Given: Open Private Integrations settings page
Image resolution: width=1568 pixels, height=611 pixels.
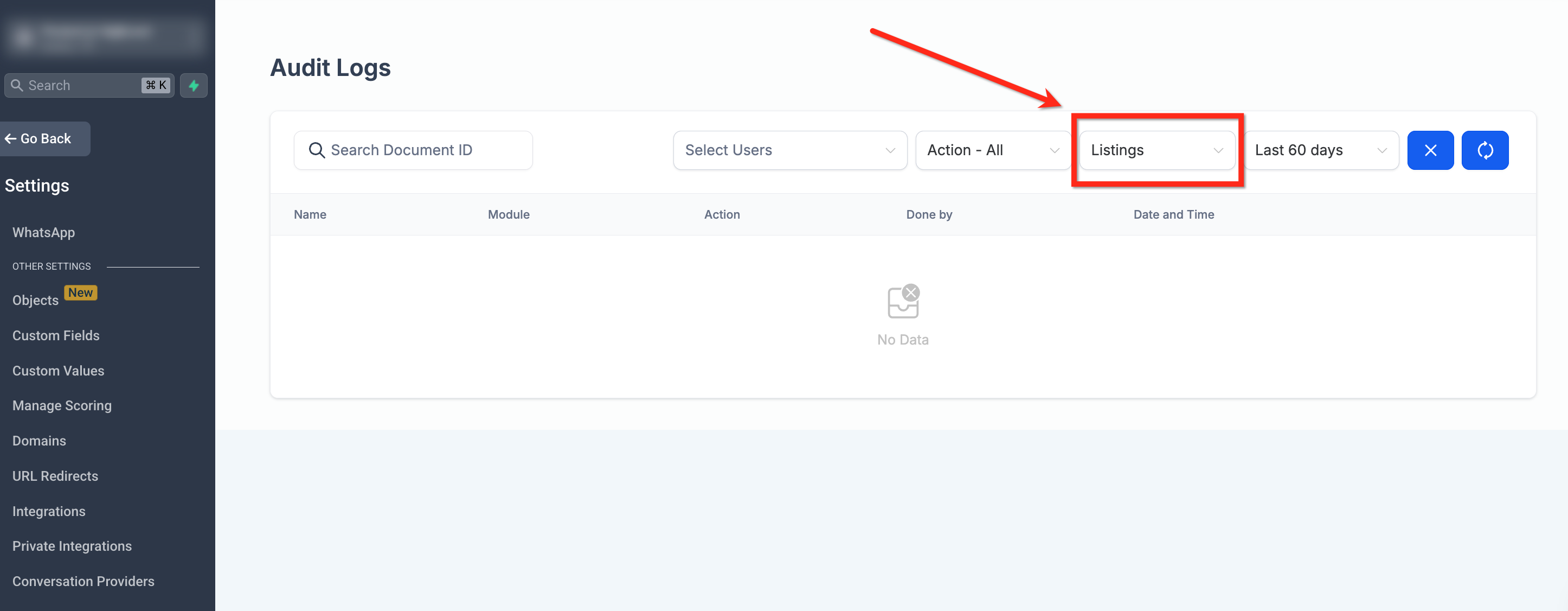Looking at the screenshot, I should [x=72, y=546].
